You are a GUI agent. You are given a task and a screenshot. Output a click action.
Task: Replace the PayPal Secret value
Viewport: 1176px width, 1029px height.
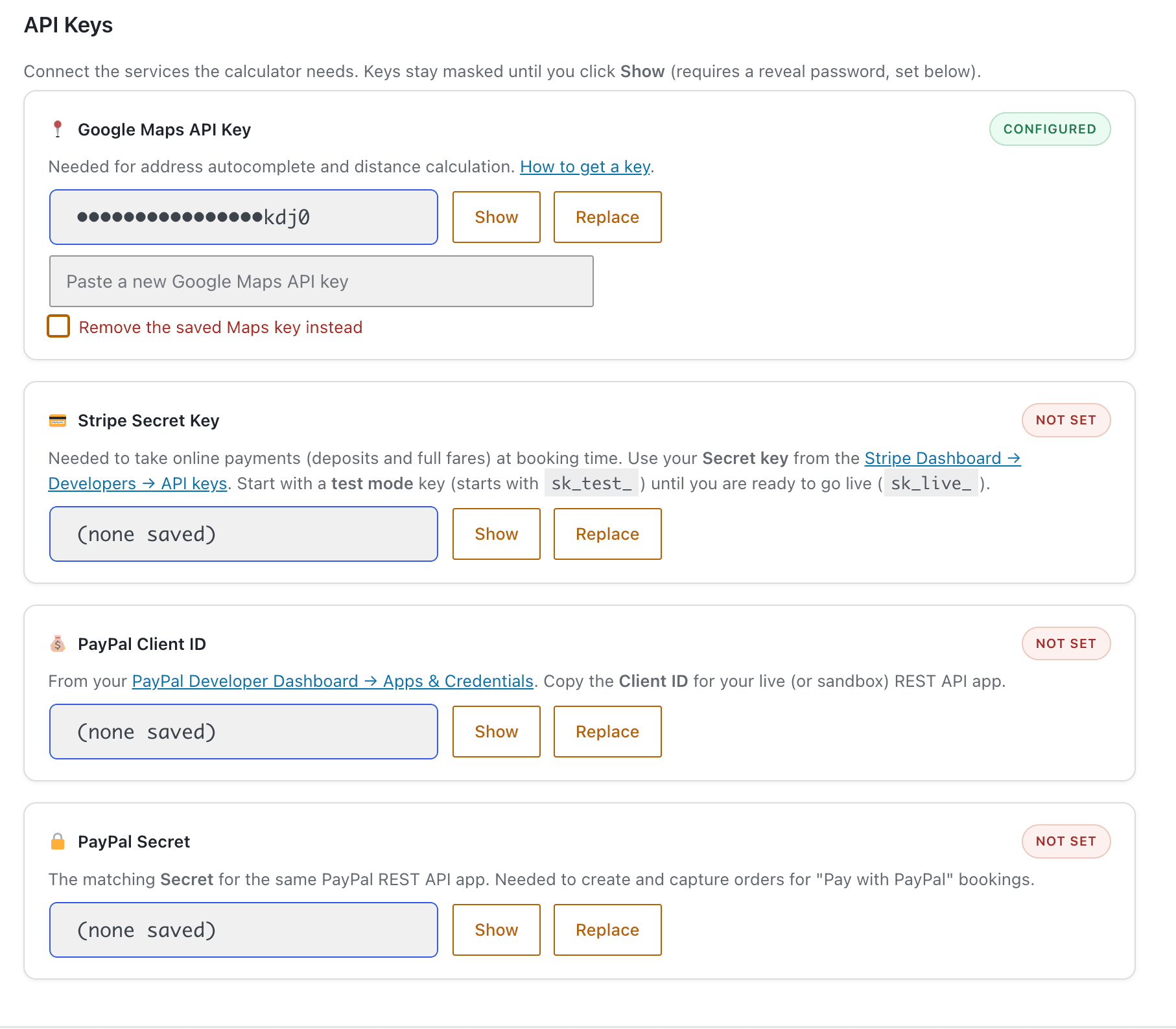607,930
